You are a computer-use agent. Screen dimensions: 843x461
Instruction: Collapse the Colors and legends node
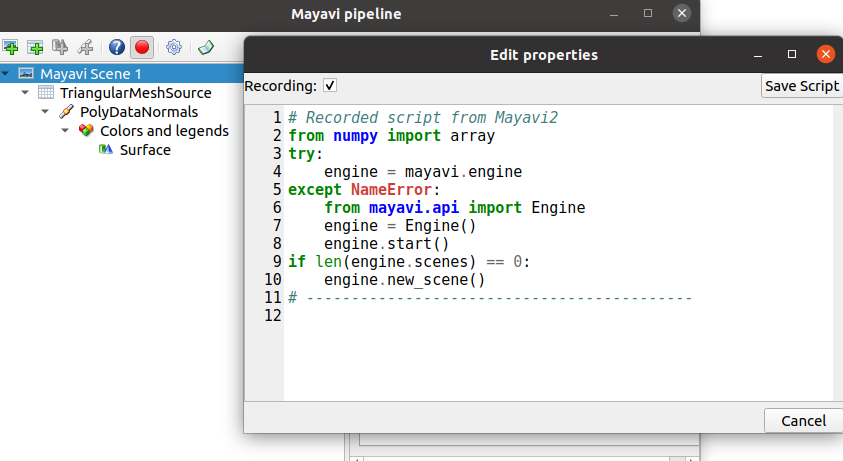(65, 130)
